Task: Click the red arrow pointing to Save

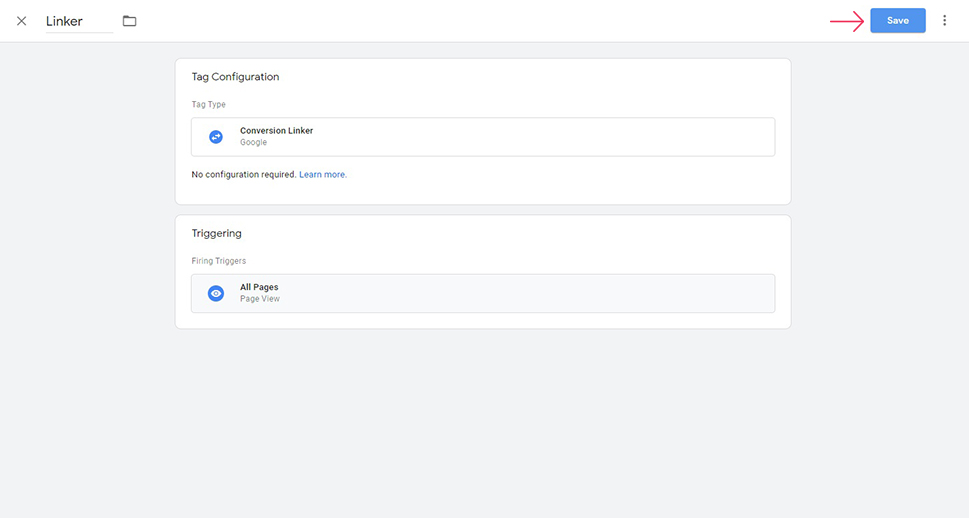Action: point(847,21)
